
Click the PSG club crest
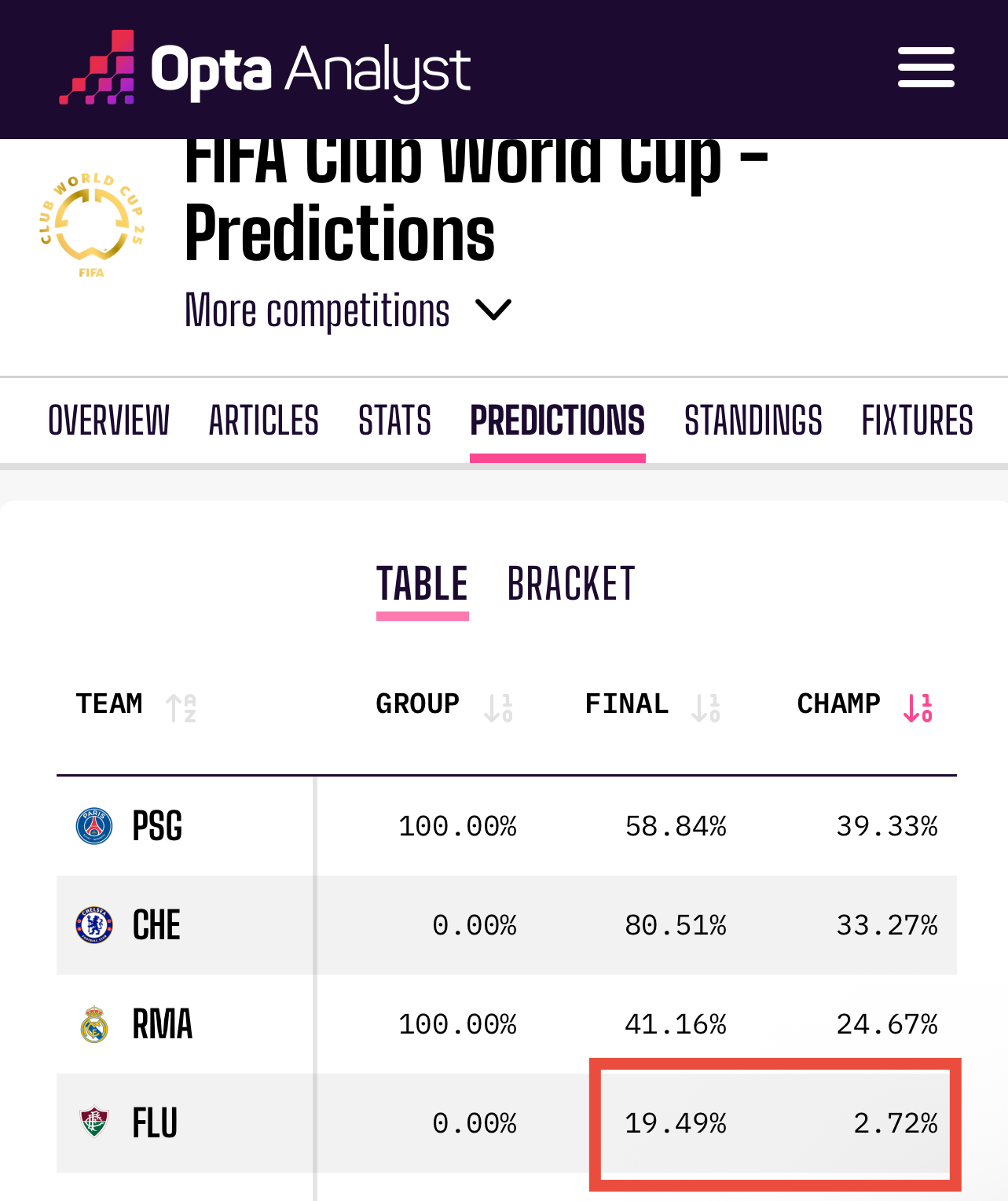[94, 826]
